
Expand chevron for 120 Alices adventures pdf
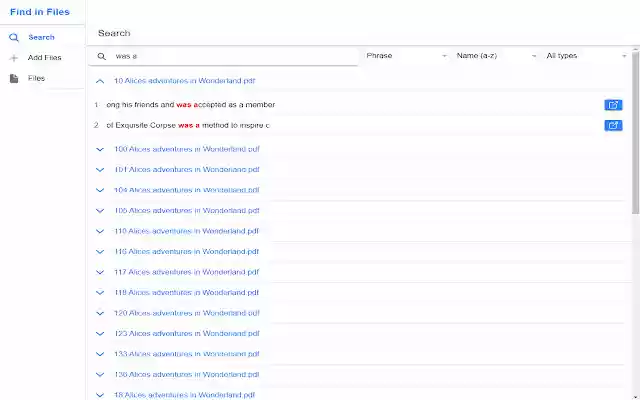(100, 313)
